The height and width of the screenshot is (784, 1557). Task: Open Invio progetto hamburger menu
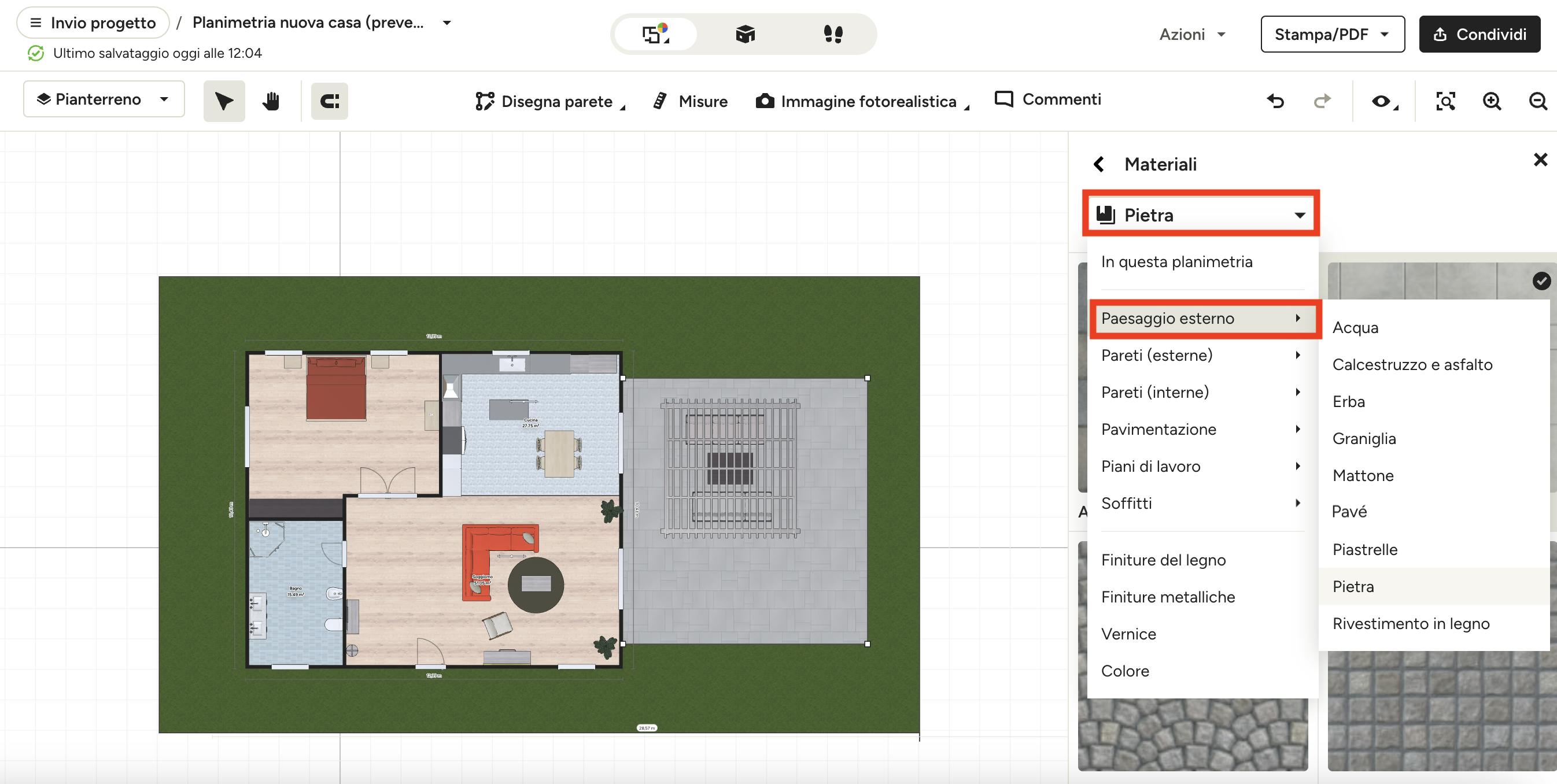[x=93, y=23]
